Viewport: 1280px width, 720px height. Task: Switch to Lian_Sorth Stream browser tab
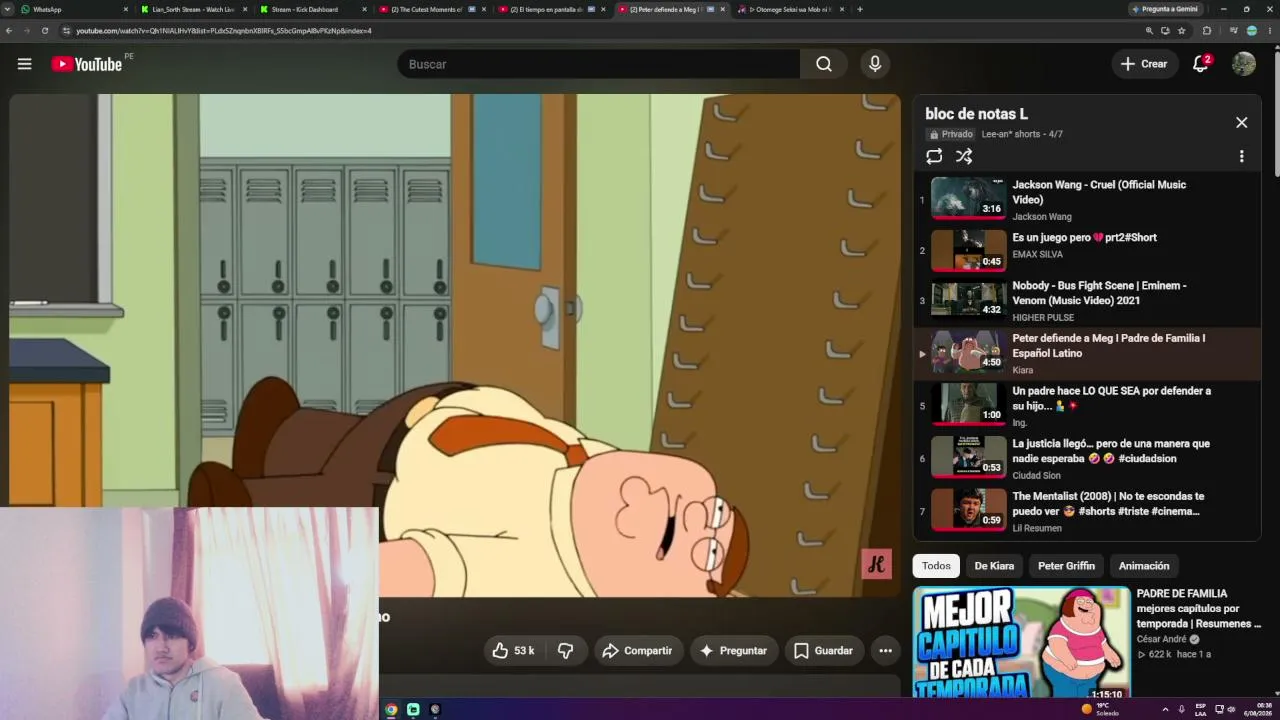[x=193, y=9]
